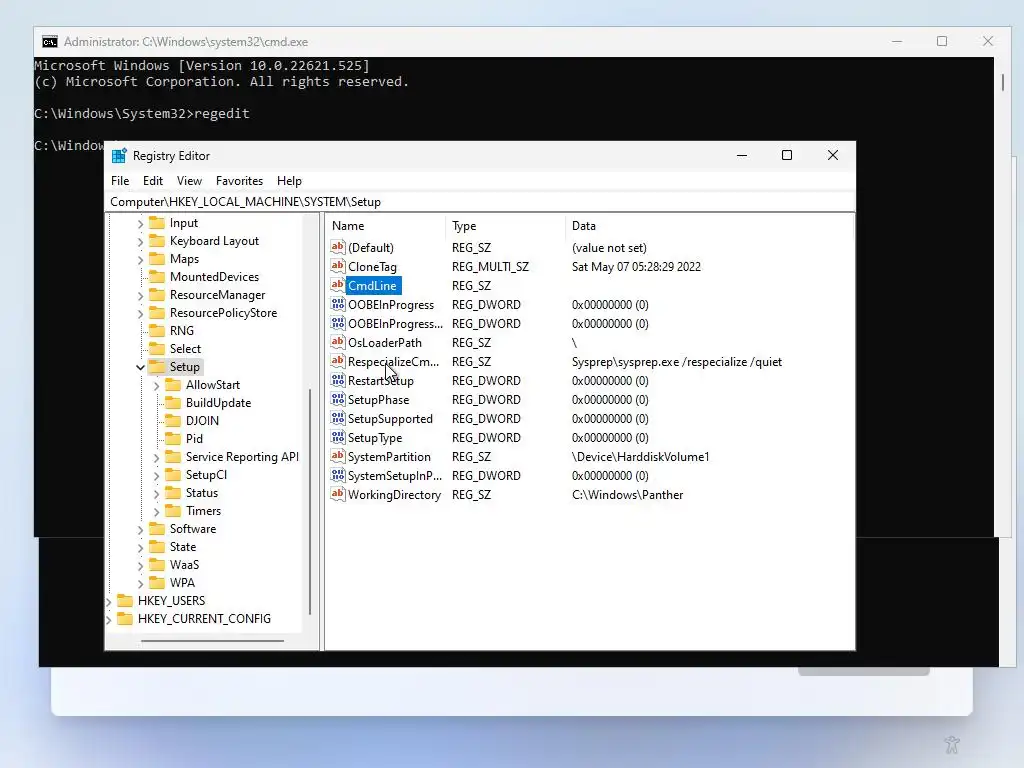Minimize the cmd.exe window
Image resolution: width=1024 pixels, height=768 pixels.
pos(897,41)
